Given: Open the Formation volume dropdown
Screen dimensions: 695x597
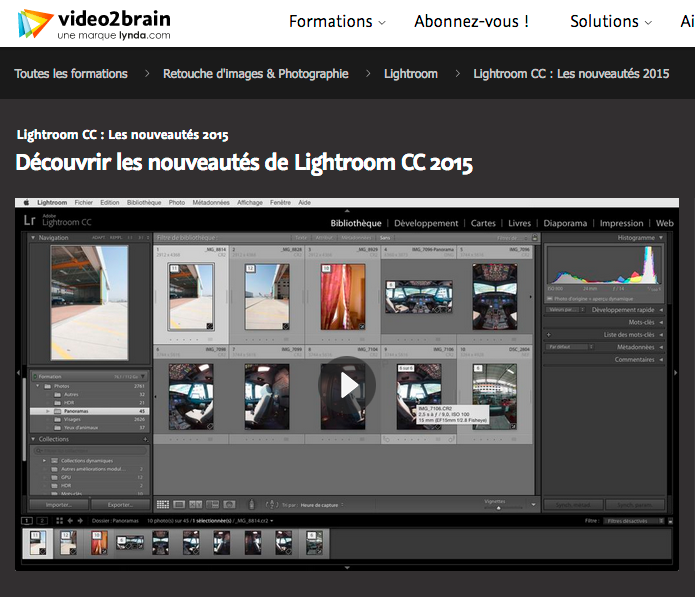Looking at the screenshot, I should click(143, 376).
